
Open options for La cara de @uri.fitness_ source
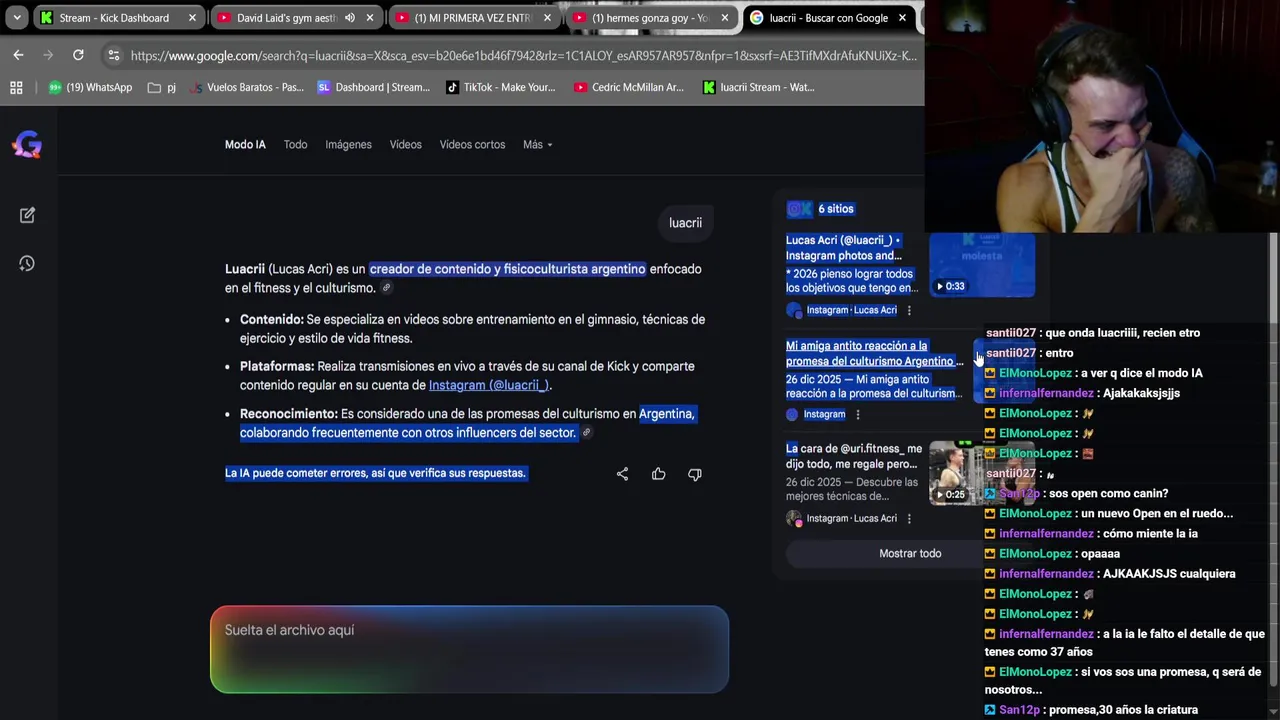coord(909,518)
